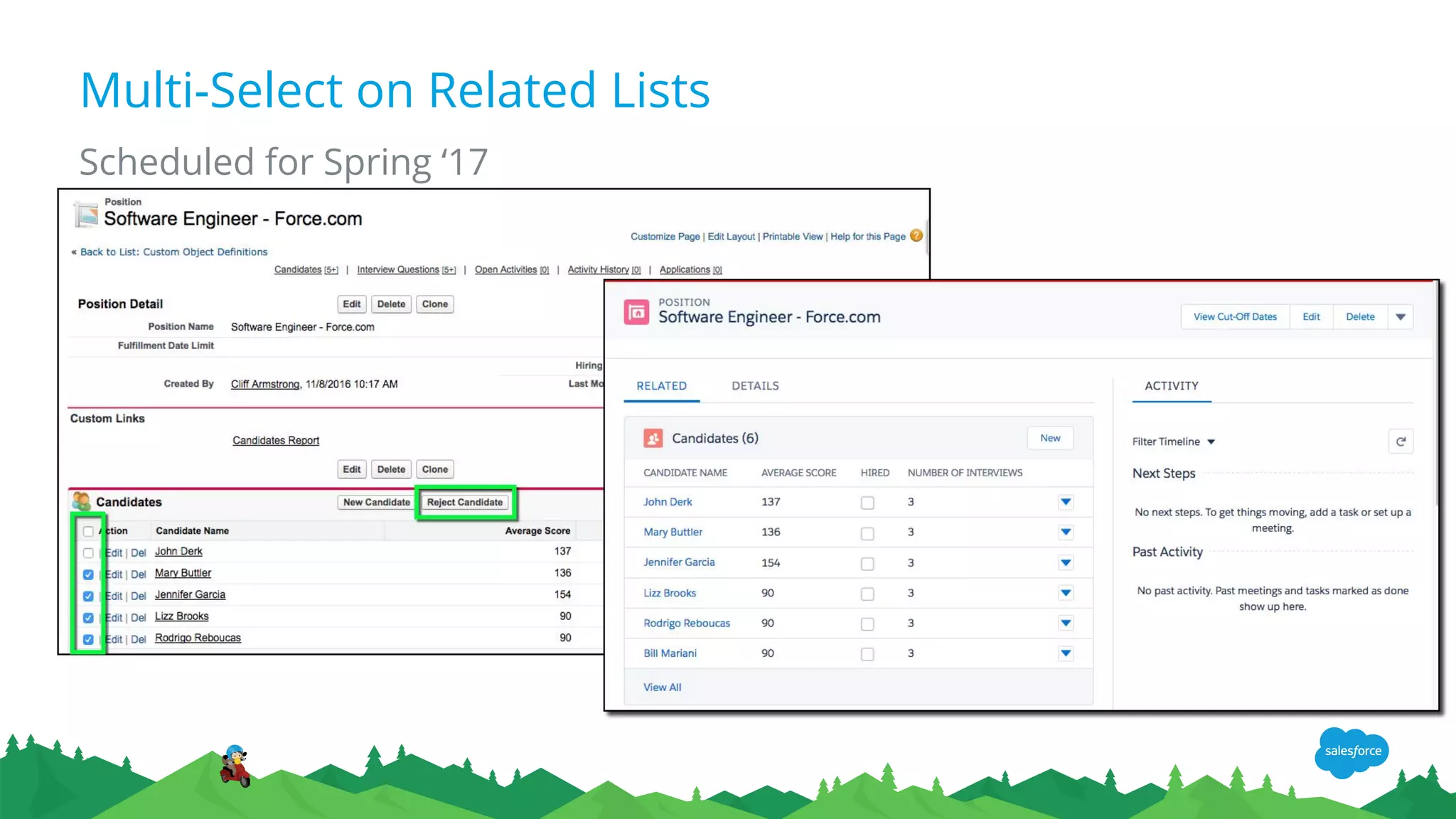This screenshot has width=1456, height=819.
Task: Refresh the Activity timeline
Action: pos(1401,441)
